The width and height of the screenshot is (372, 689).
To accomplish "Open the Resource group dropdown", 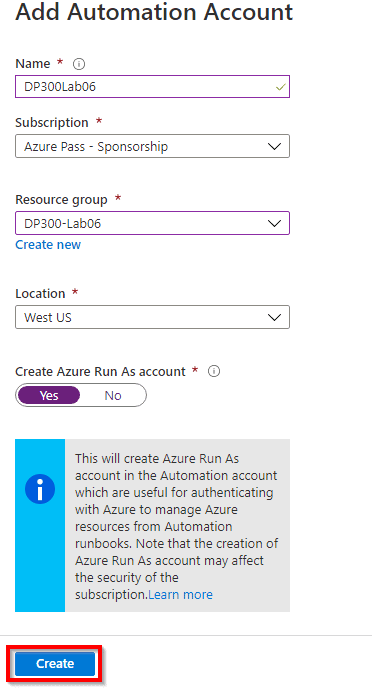I will coord(152,223).
